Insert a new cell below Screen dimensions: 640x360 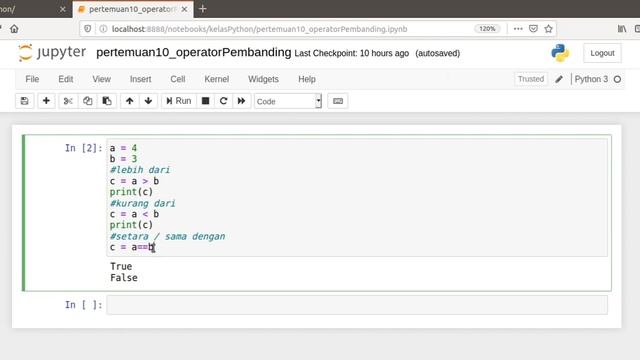tap(46, 101)
